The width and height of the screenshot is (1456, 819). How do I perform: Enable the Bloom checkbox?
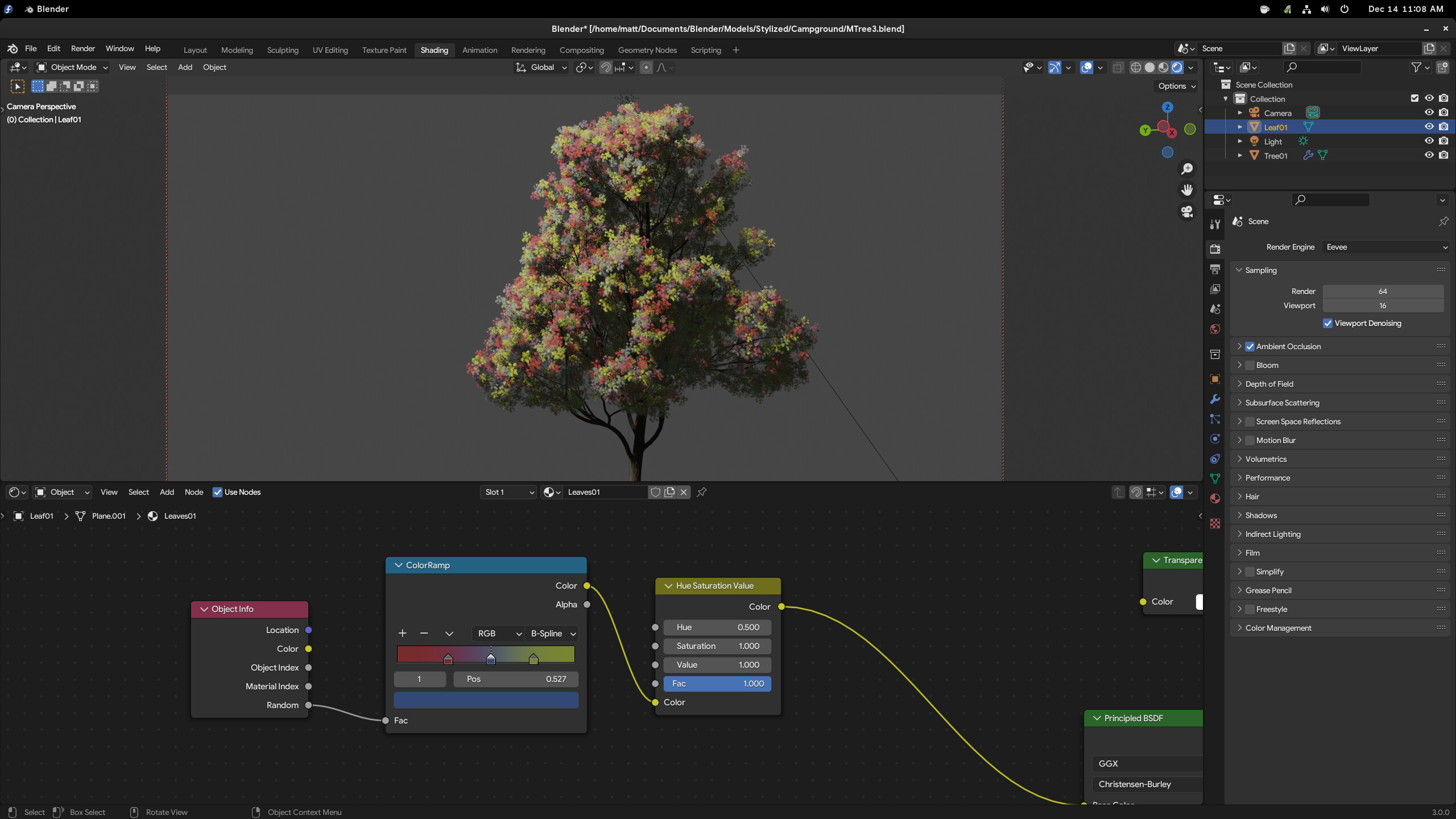pos(1250,366)
